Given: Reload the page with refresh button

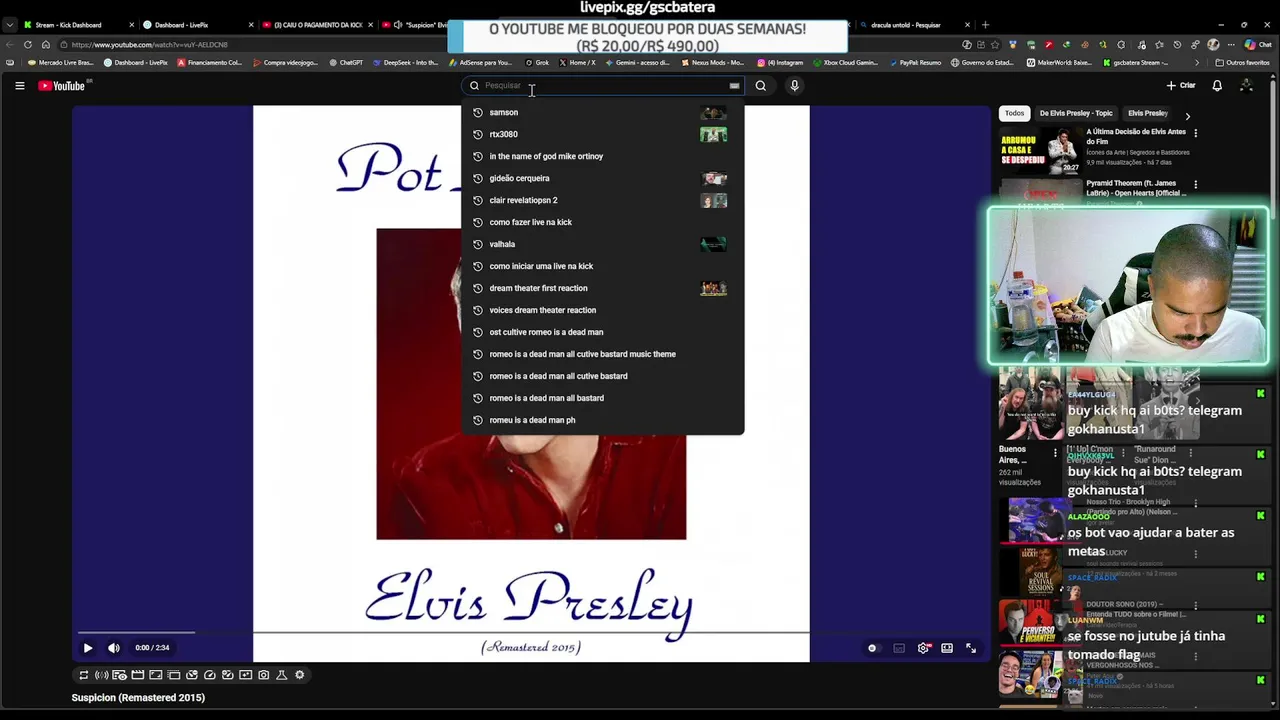Looking at the screenshot, I should click(27, 45).
